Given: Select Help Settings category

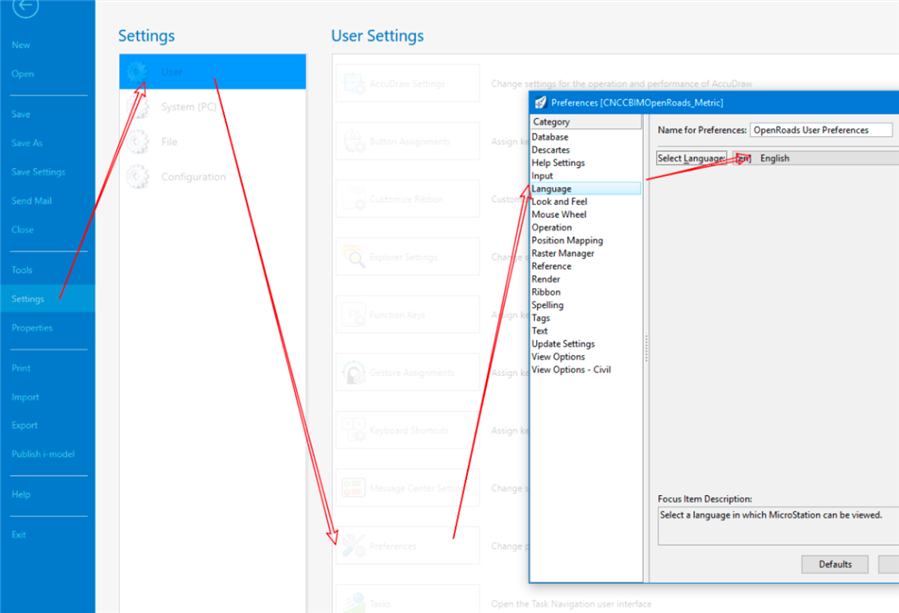Looking at the screenshot, I should (x=558, y=163).
